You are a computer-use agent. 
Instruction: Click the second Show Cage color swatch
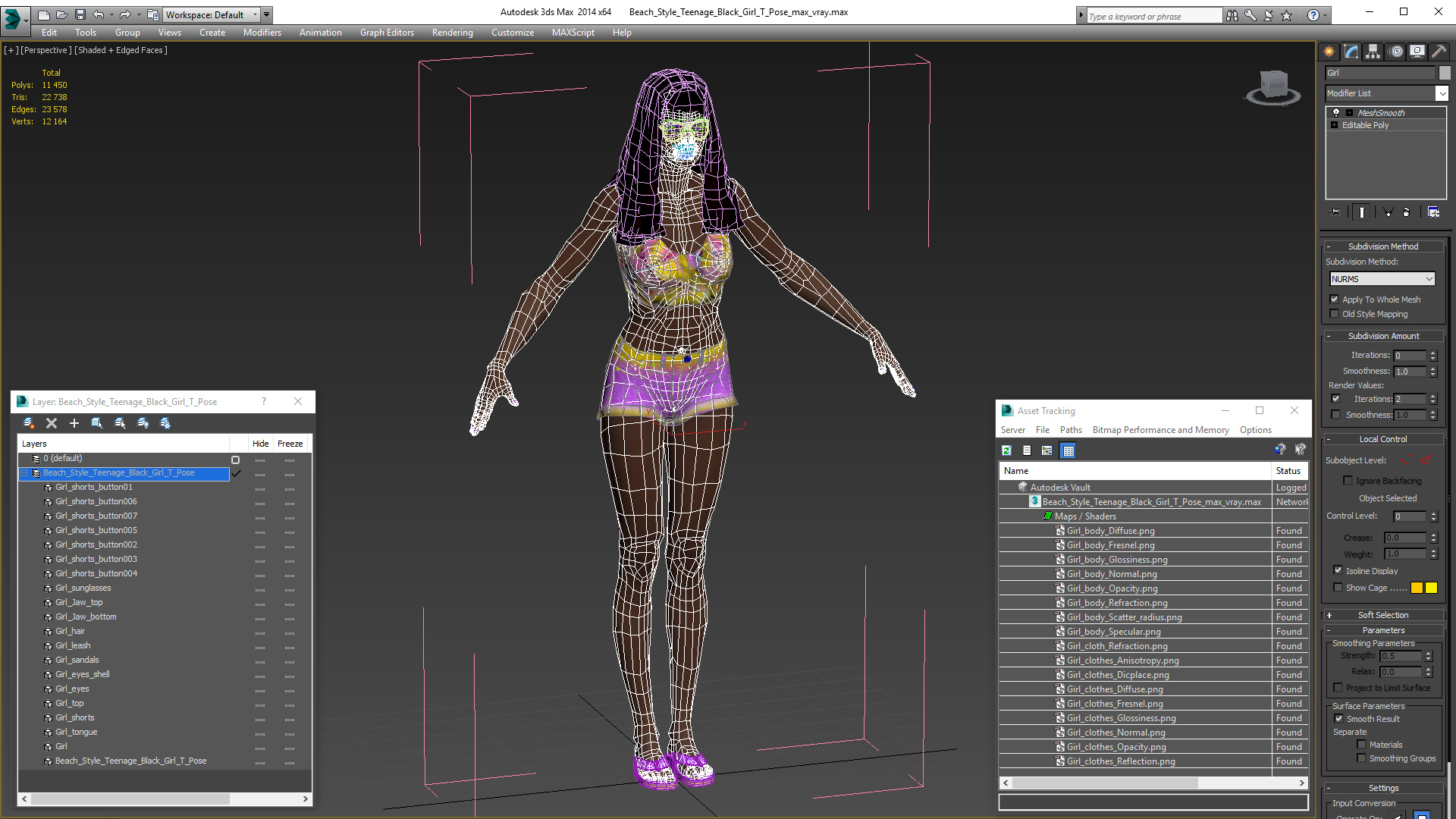point(1431,588)
